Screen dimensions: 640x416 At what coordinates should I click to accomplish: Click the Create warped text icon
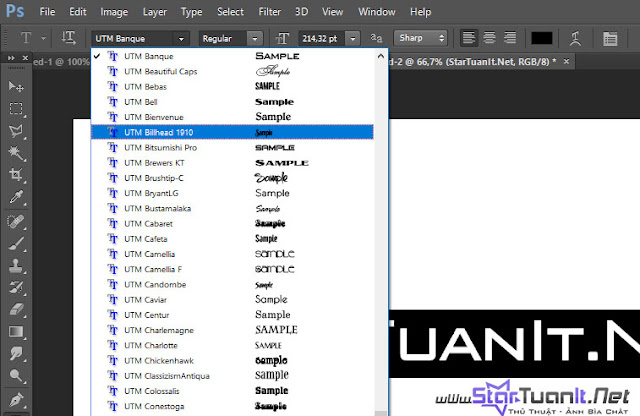575,38
